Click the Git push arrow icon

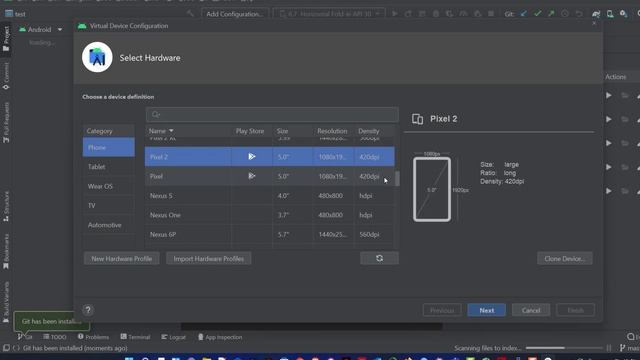(x=551, y=14)
